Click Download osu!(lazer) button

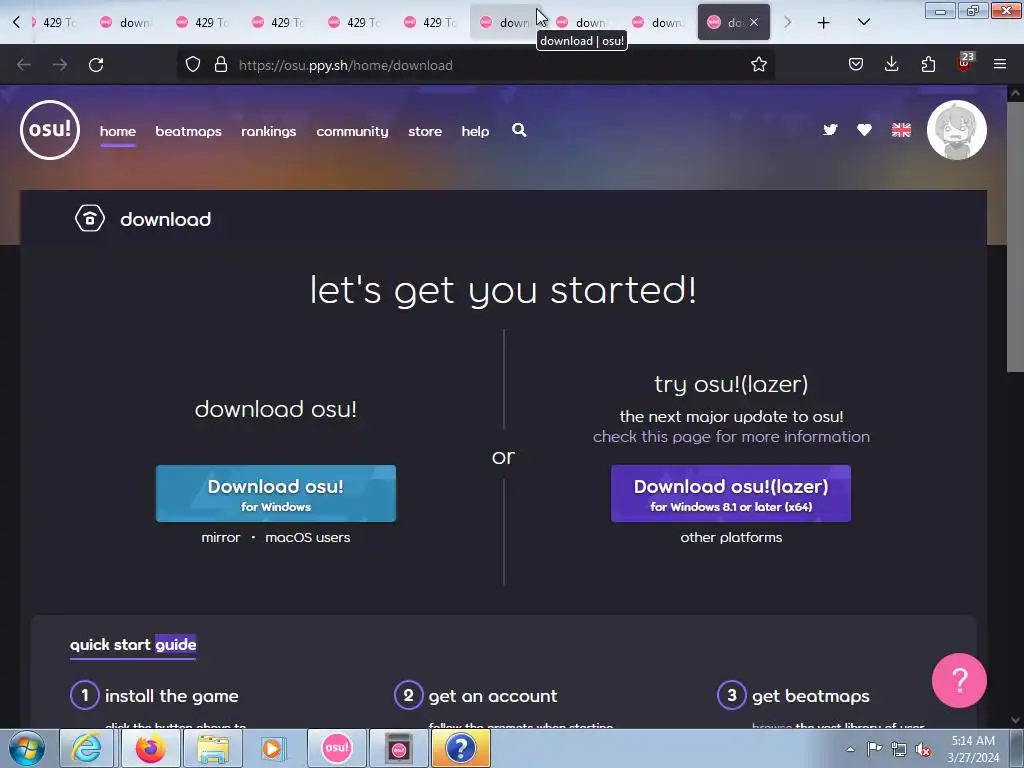731,494
